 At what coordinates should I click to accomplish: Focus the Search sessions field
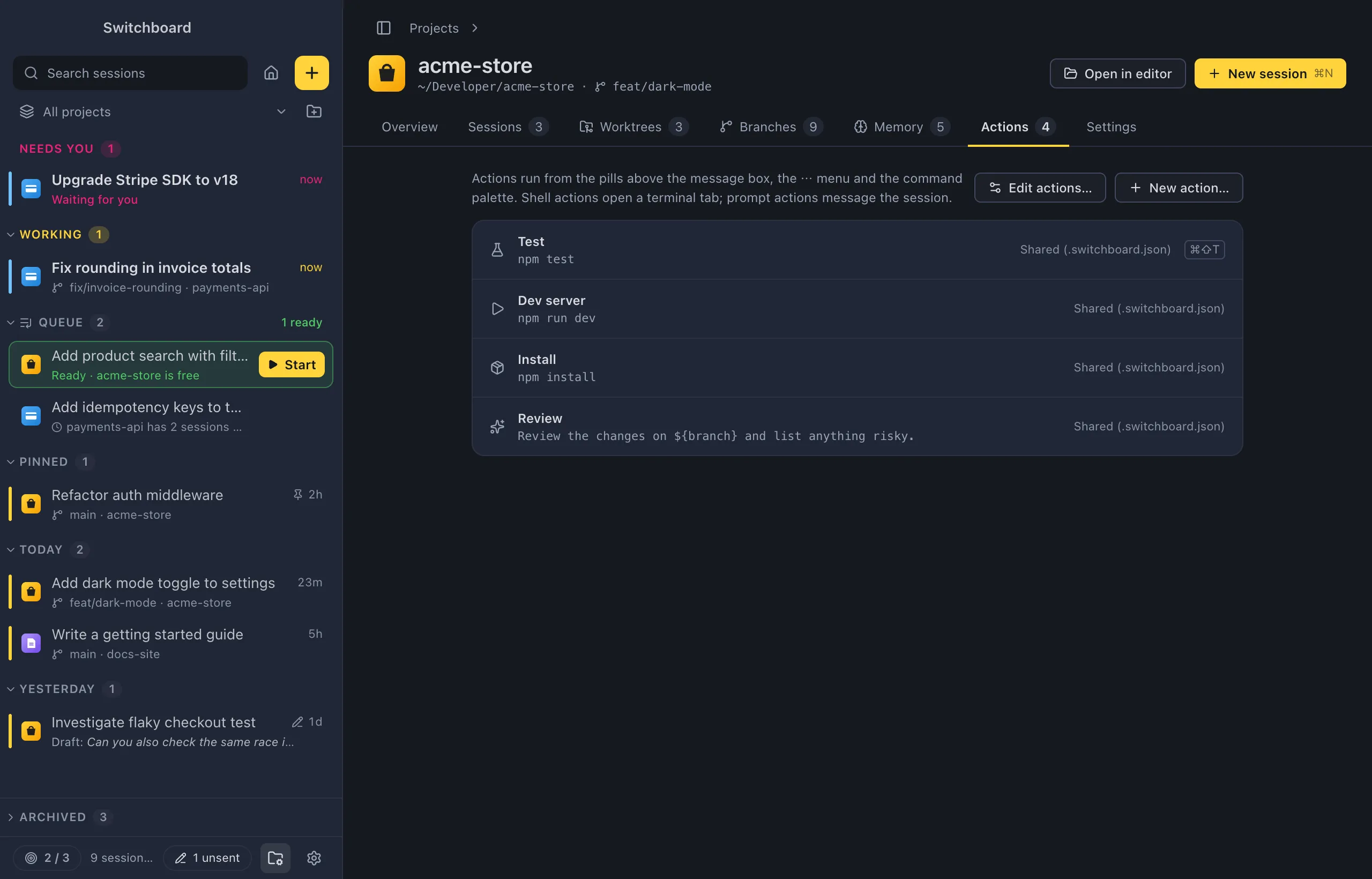[130, 73]
